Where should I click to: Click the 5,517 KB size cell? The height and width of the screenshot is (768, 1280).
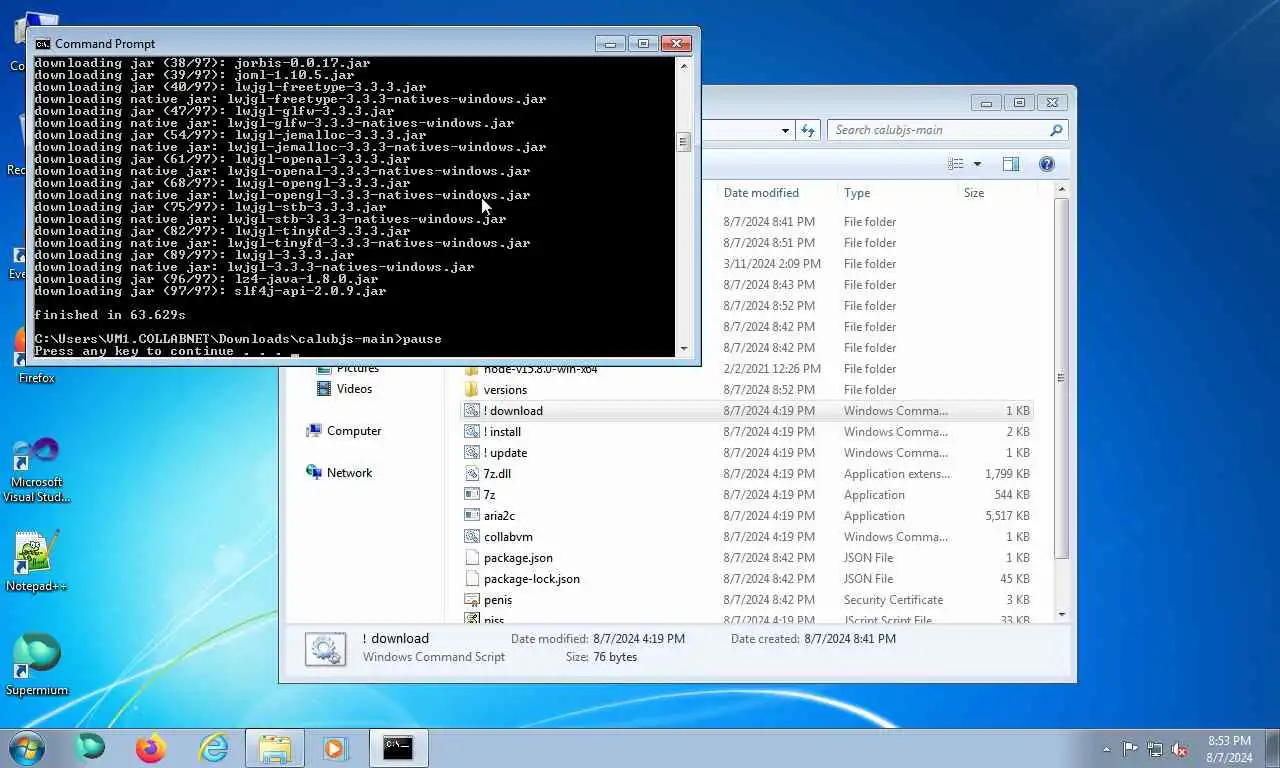(x=1007, y=516)
